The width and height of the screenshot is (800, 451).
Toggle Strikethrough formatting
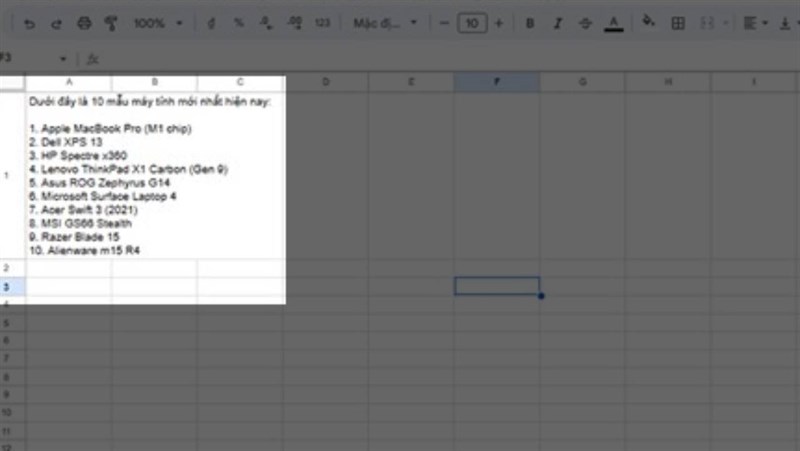pos(585,23)
